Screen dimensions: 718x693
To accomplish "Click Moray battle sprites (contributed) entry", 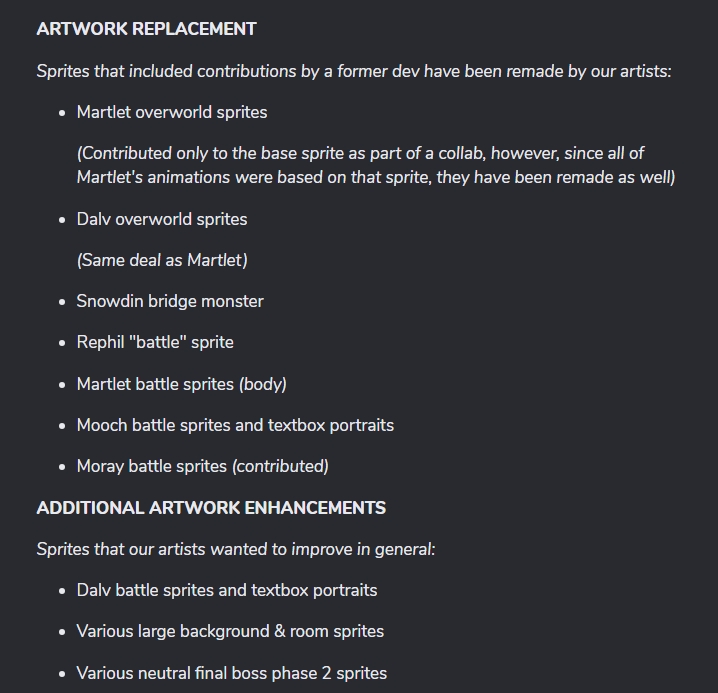I will coord(202,466).
